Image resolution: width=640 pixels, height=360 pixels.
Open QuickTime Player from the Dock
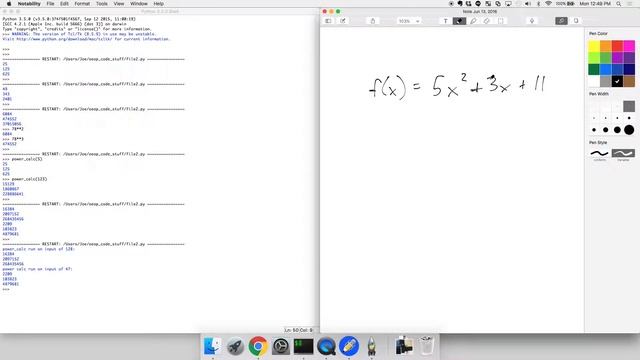tap(326, 346)
